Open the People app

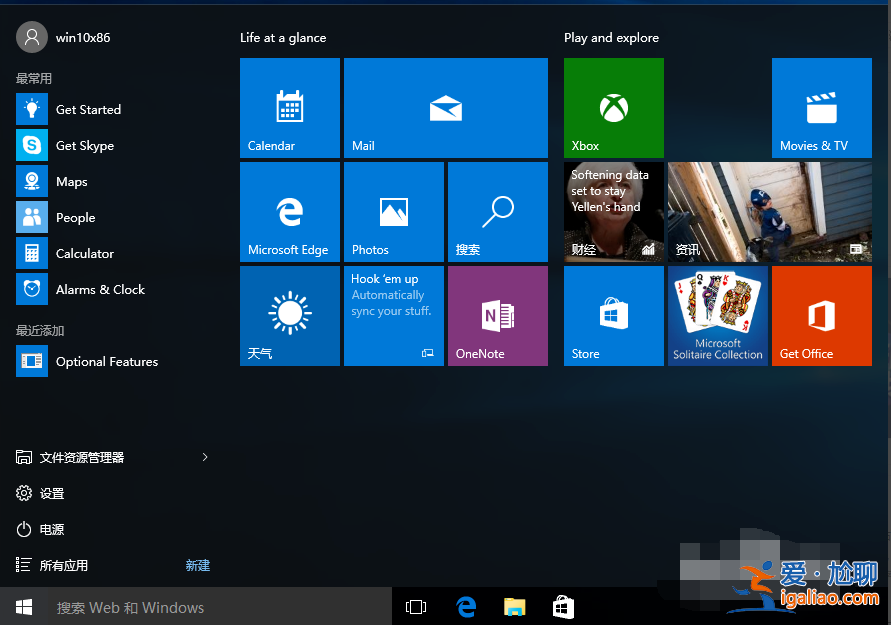point(75,217)
